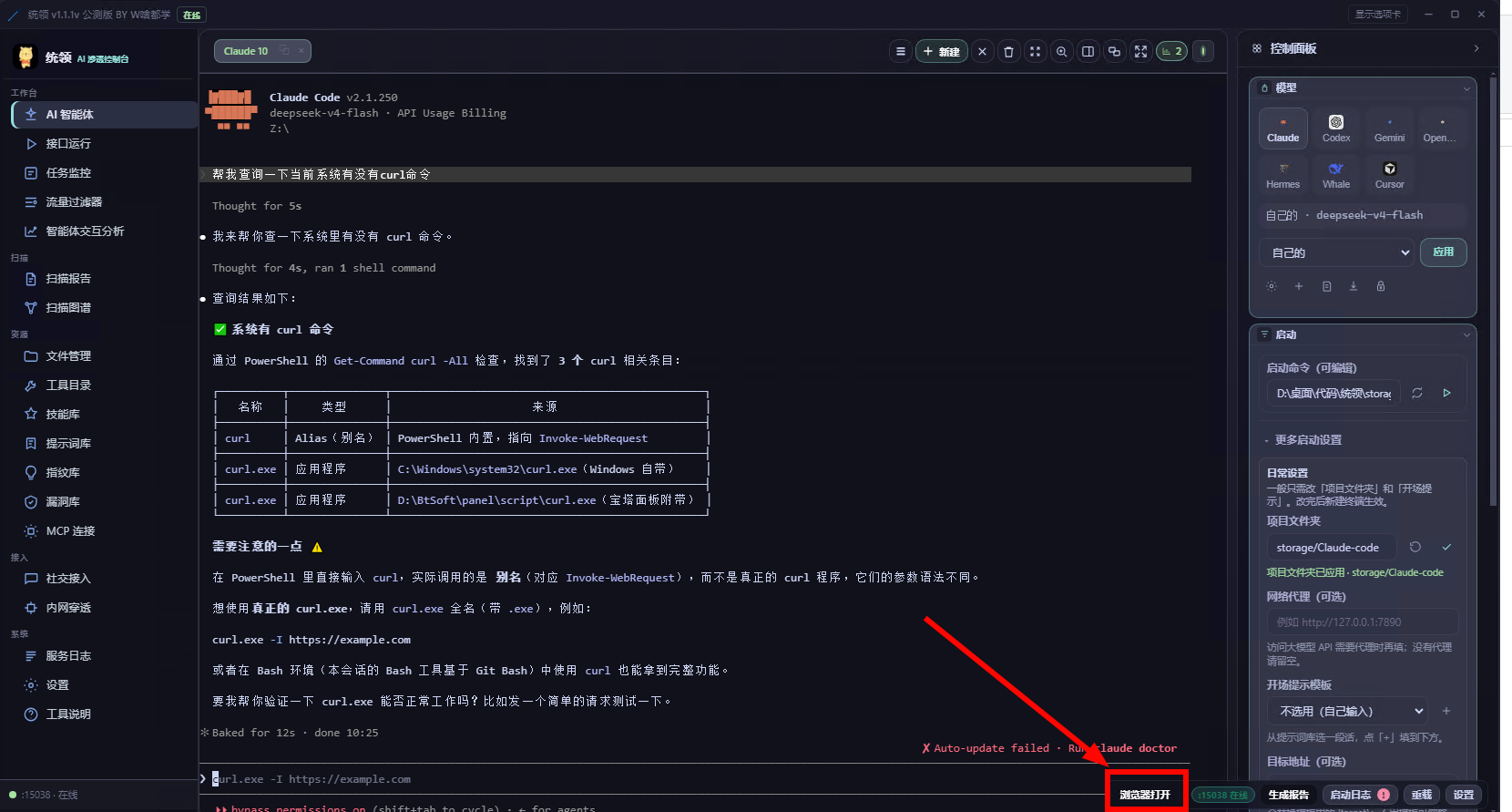
Task: Open 扫描报告 in the sidebar
Action: [105, 279]
